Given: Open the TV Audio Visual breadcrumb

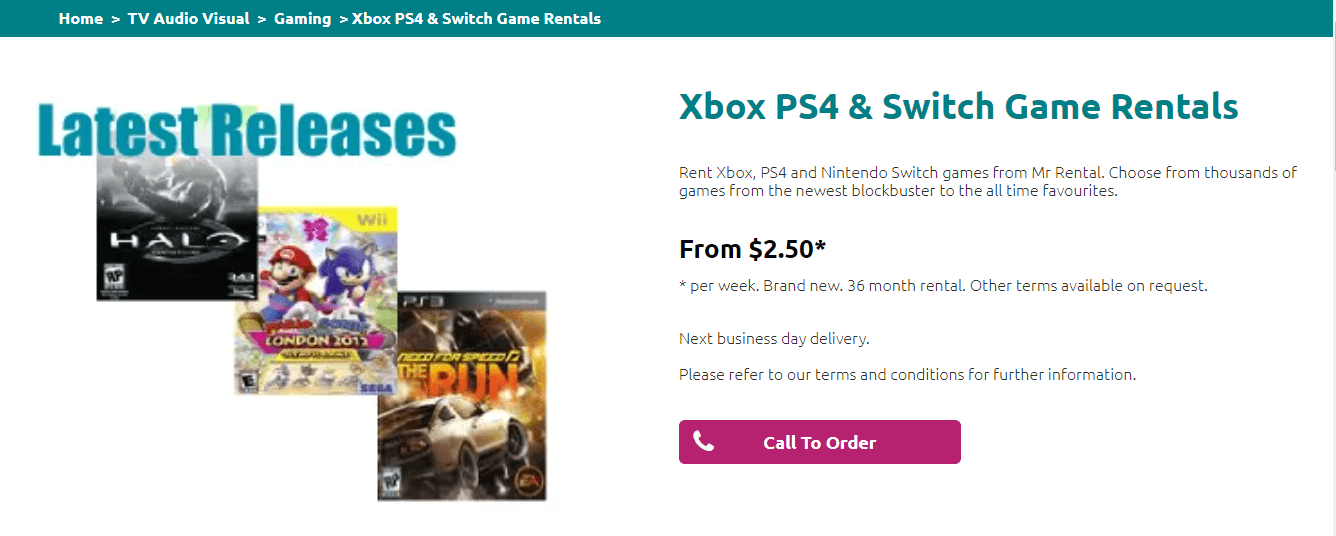Looking at the screenshot, I should tap(188, 19).
